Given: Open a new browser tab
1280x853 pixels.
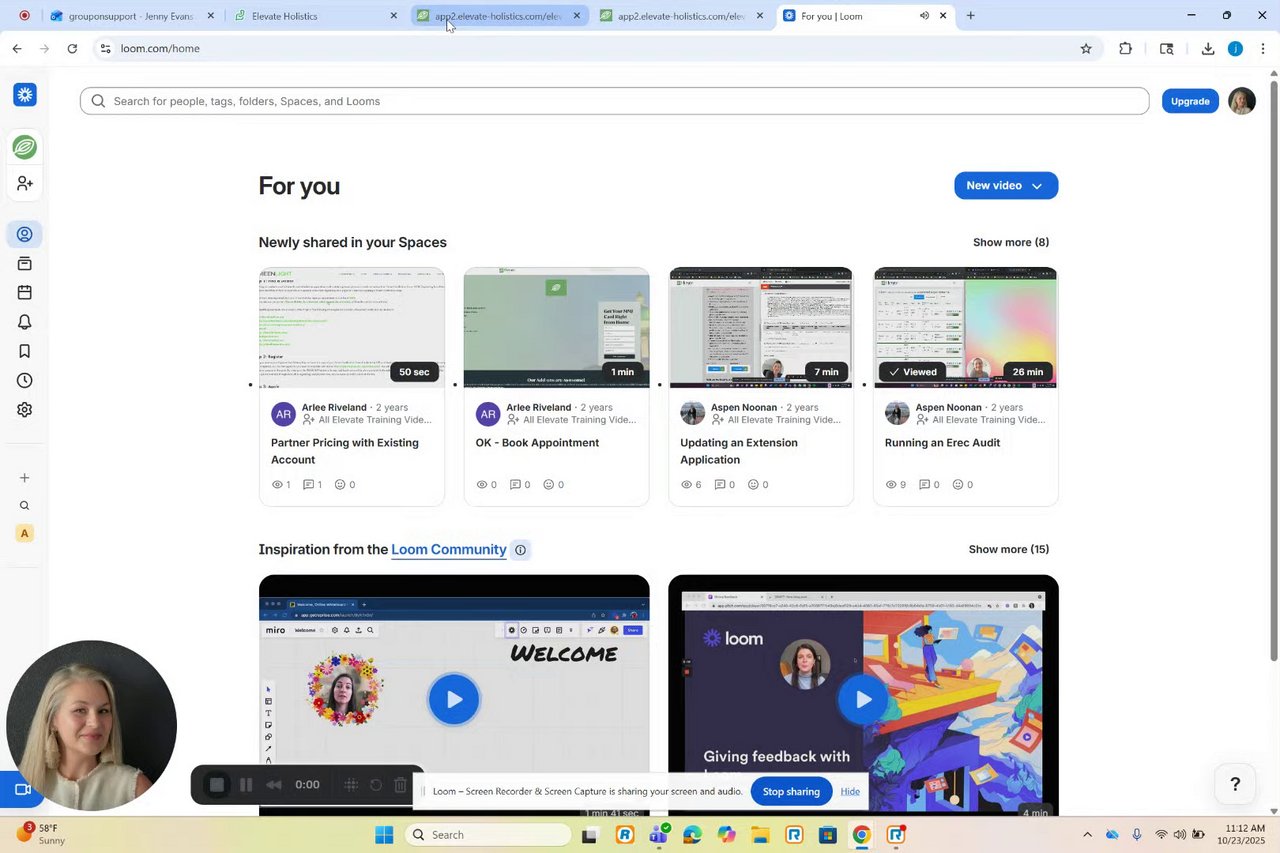Looking at the screenshot, I should [971, 16].
